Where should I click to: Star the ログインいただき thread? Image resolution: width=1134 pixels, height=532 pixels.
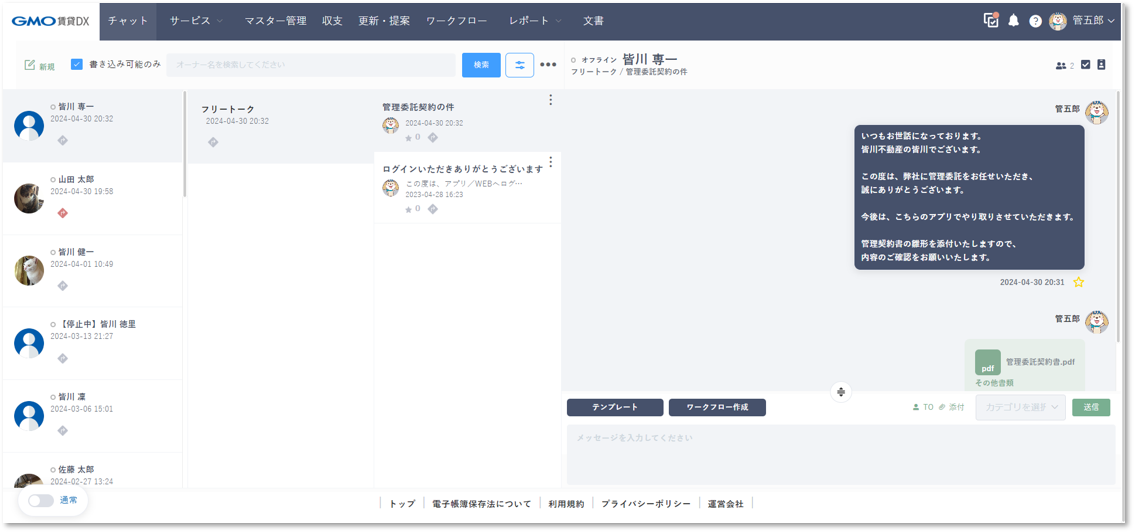click(x=408, y=210)
